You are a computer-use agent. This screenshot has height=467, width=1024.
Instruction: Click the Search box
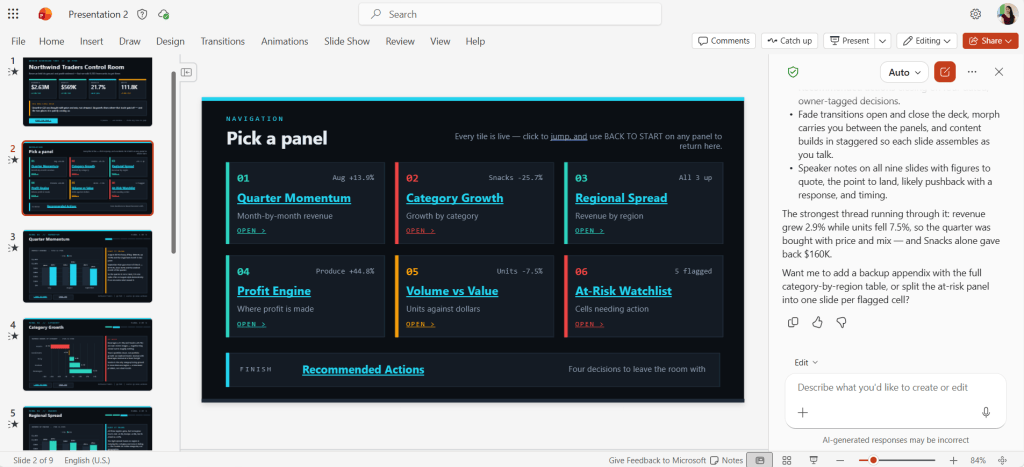click(x=509, y=14)
